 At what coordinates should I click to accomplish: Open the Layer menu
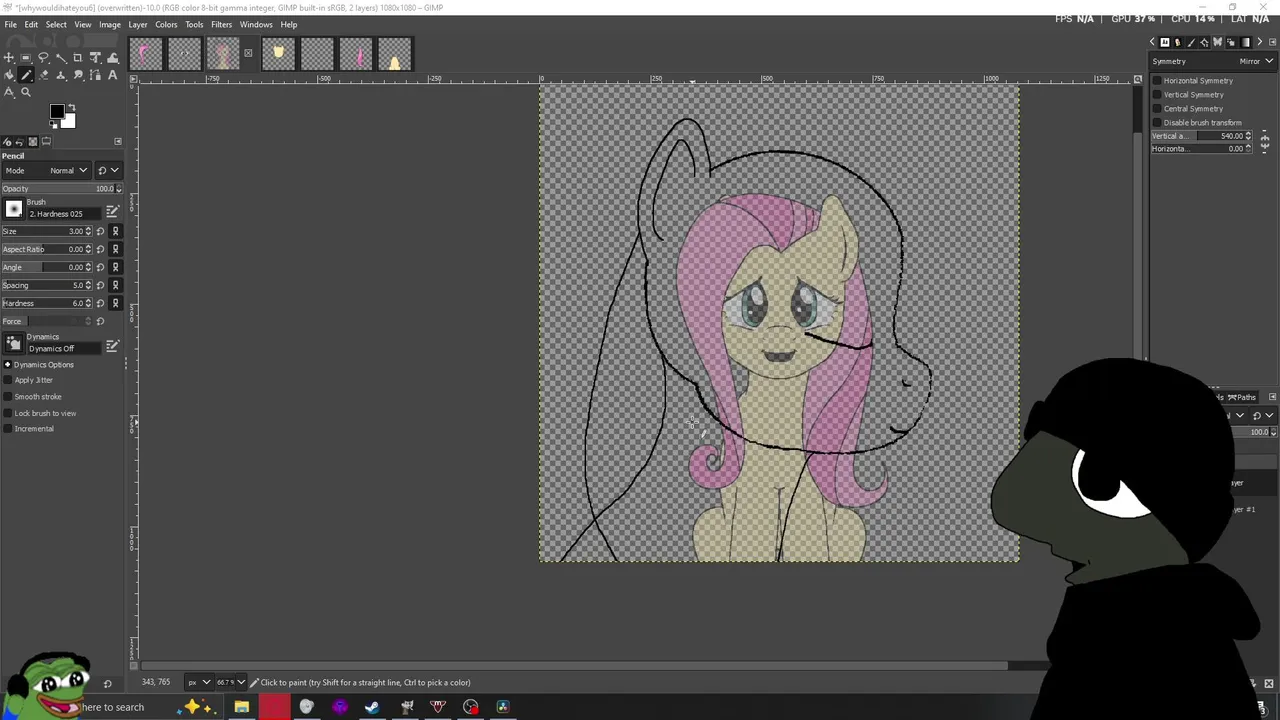tap(137, 24)
